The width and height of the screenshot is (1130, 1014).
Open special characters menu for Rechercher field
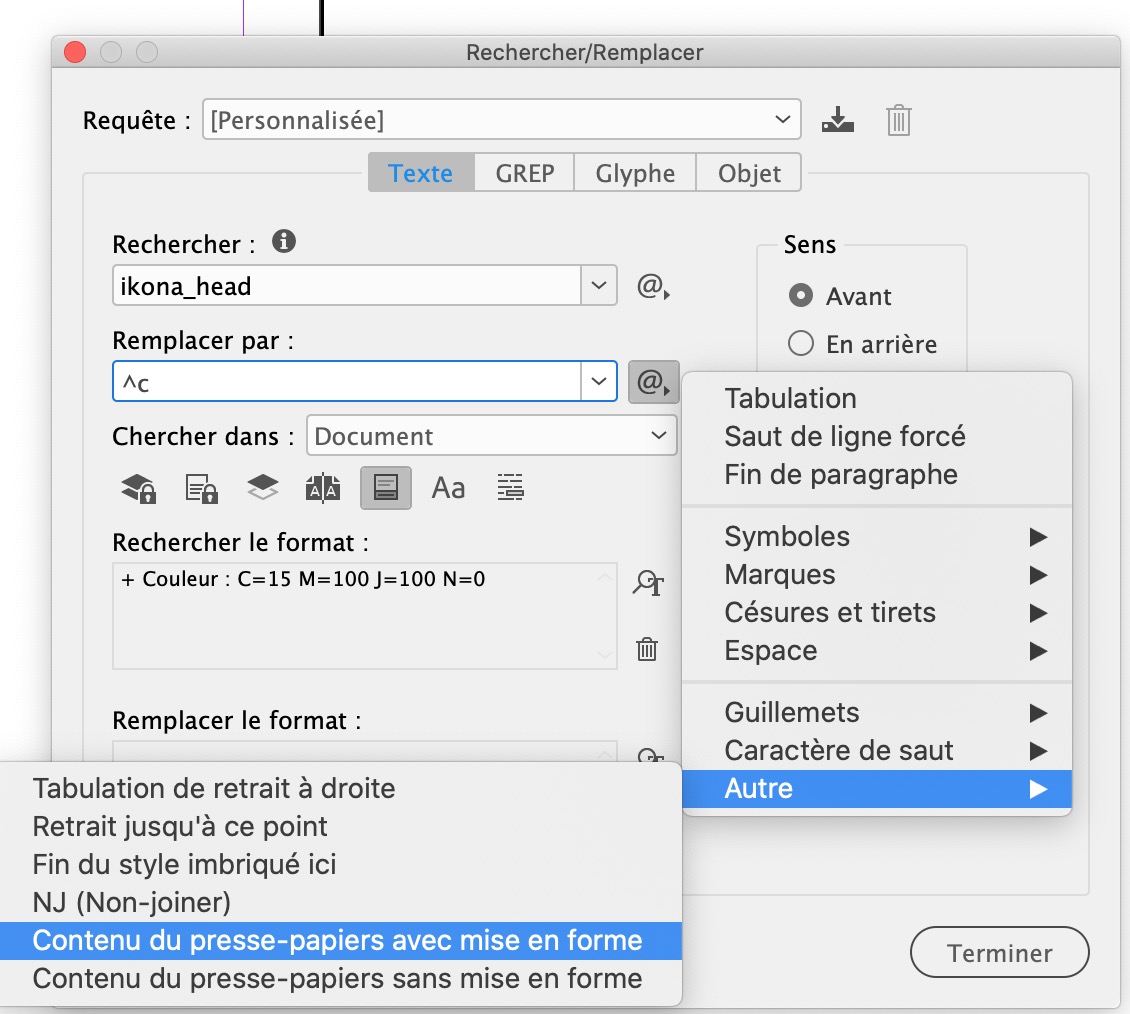(x=653, y=287)
